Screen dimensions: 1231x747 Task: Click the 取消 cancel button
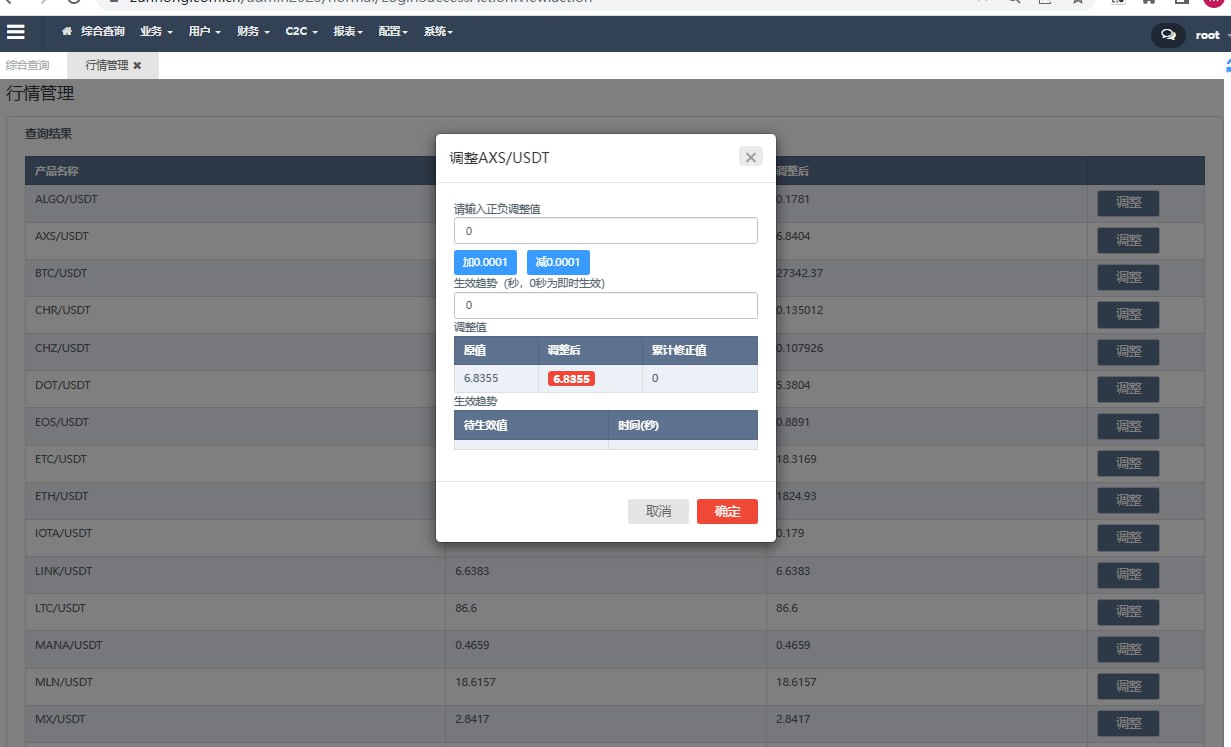658,512
